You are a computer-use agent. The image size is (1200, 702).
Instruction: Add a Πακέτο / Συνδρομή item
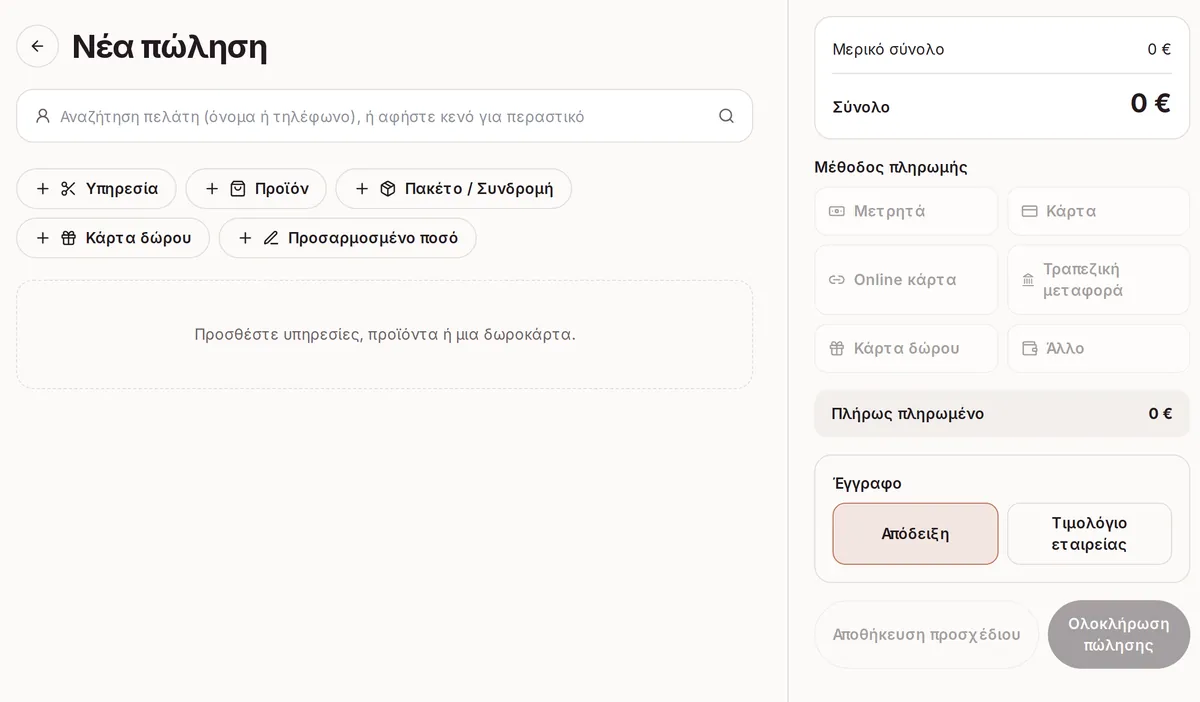pos(453,189)
